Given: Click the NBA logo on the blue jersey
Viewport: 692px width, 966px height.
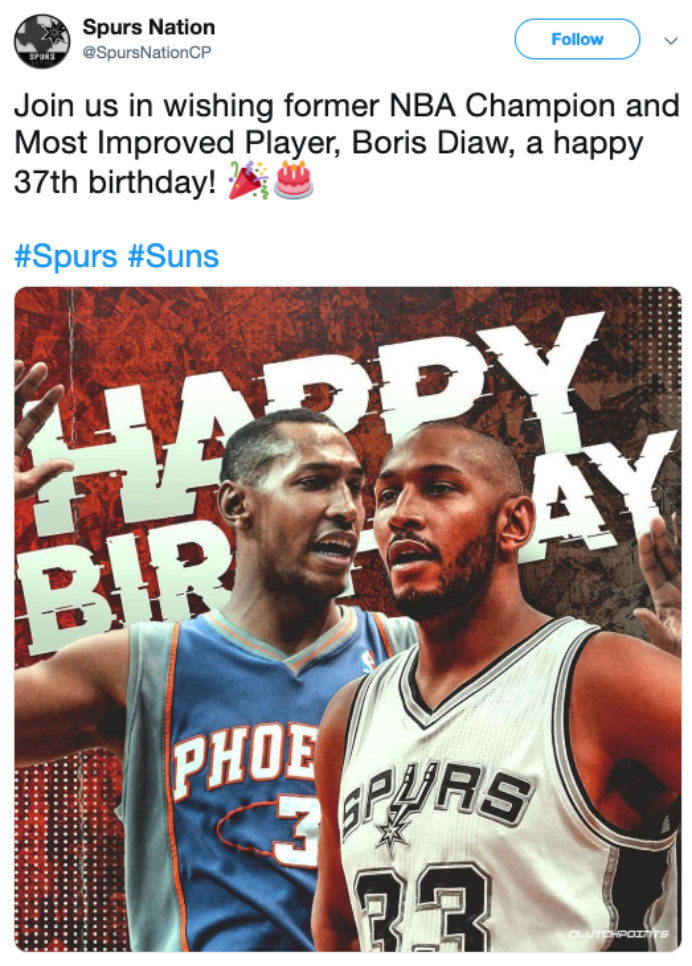Looking at the screenshot, I should 368,661.
